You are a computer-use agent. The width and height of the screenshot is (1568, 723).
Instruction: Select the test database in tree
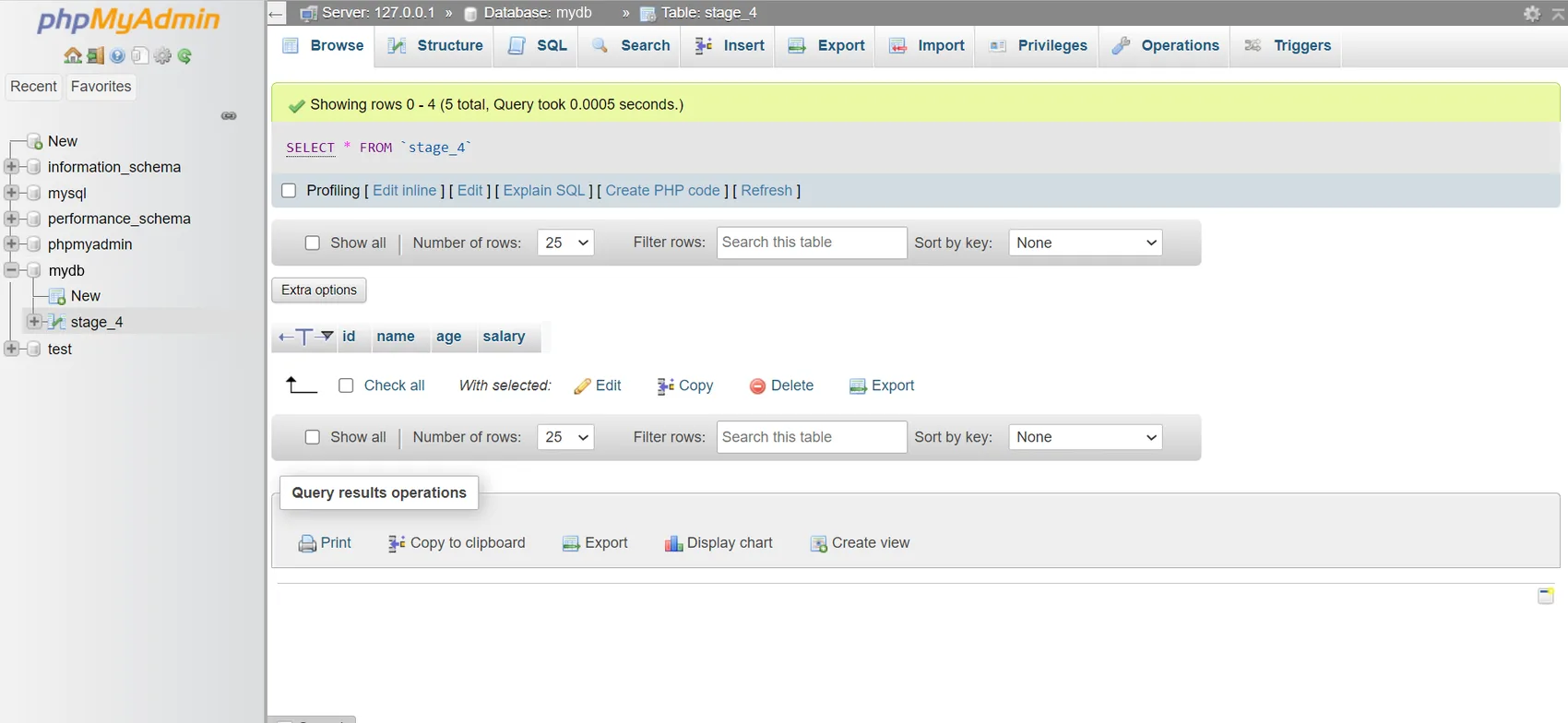pyautogui.click(x=60, y=350)
